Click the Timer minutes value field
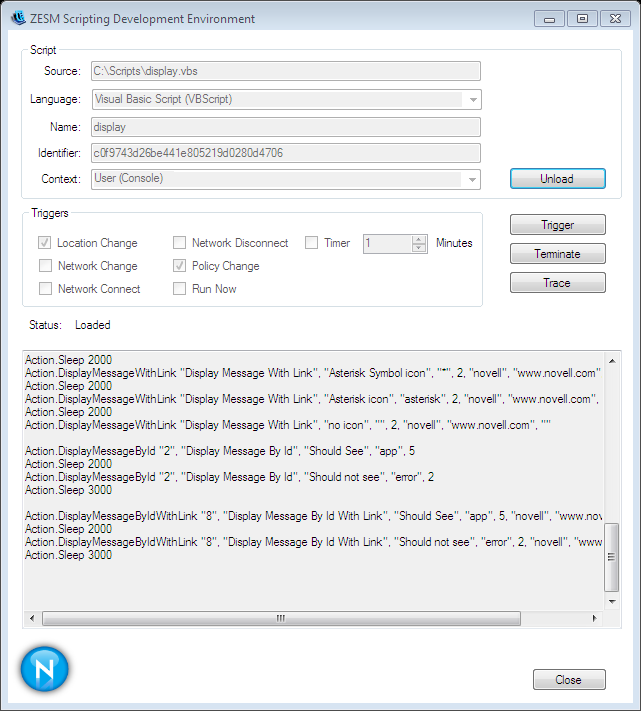The image size is (641, 711). tap(388, 243)
